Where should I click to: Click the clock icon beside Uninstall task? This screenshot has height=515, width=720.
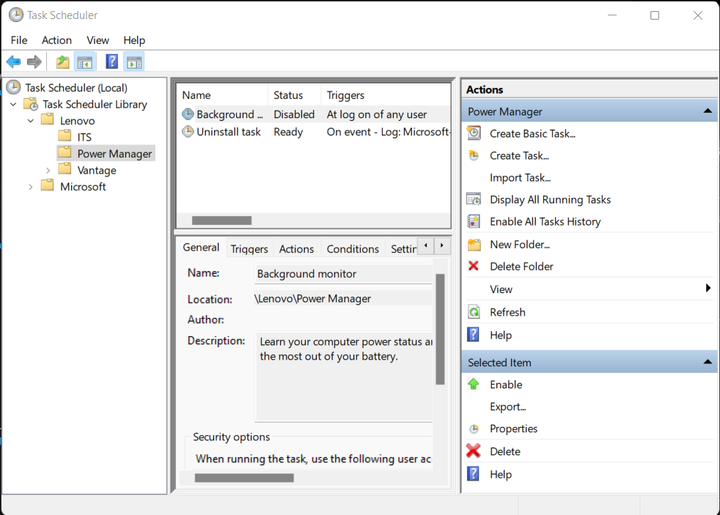coord(187,132)
